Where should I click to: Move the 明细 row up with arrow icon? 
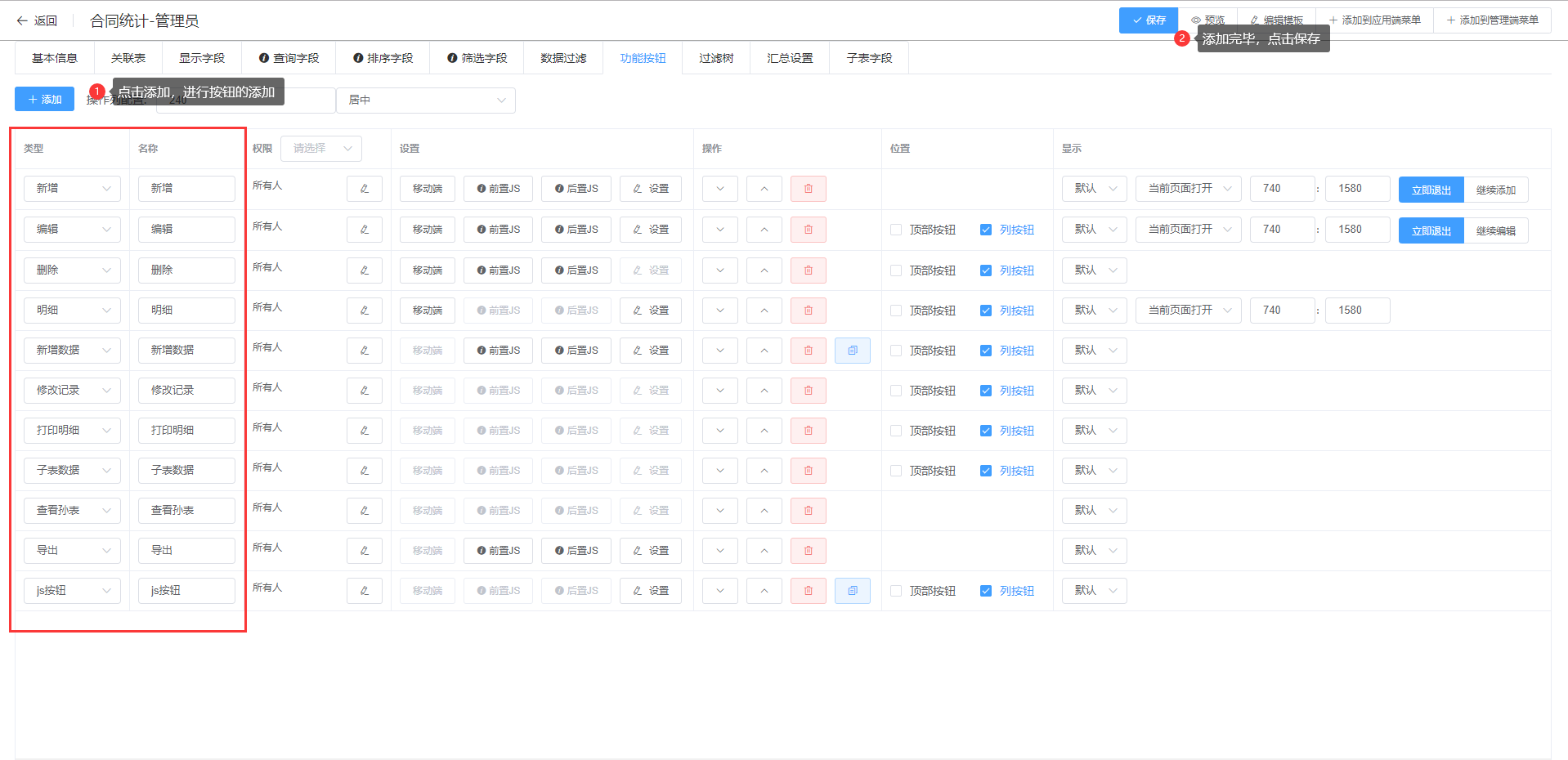point(764,311)
